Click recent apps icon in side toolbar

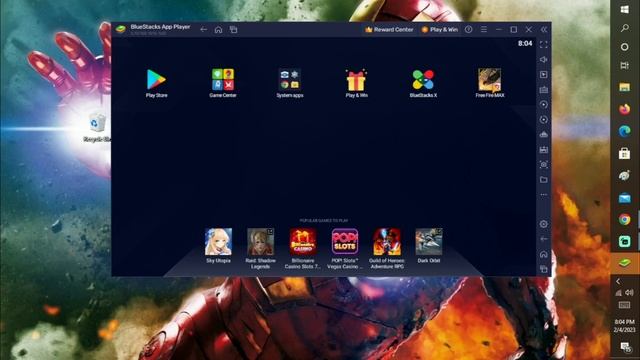[544, 269]
